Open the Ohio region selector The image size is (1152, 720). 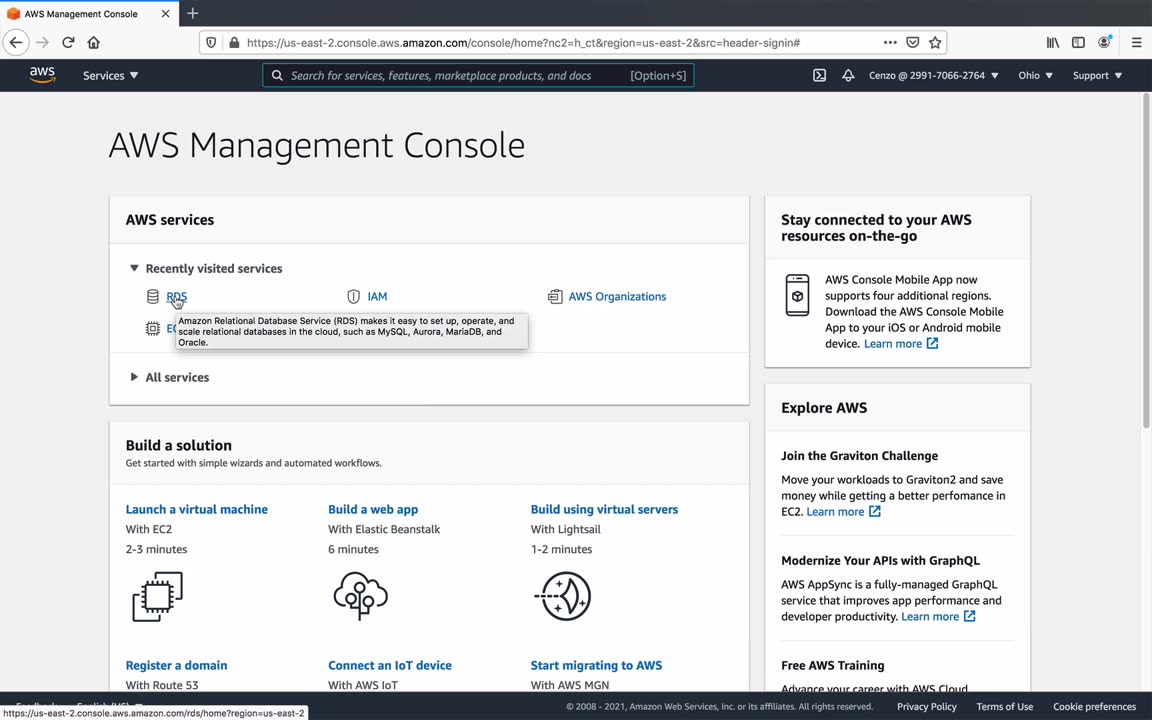1035,75
